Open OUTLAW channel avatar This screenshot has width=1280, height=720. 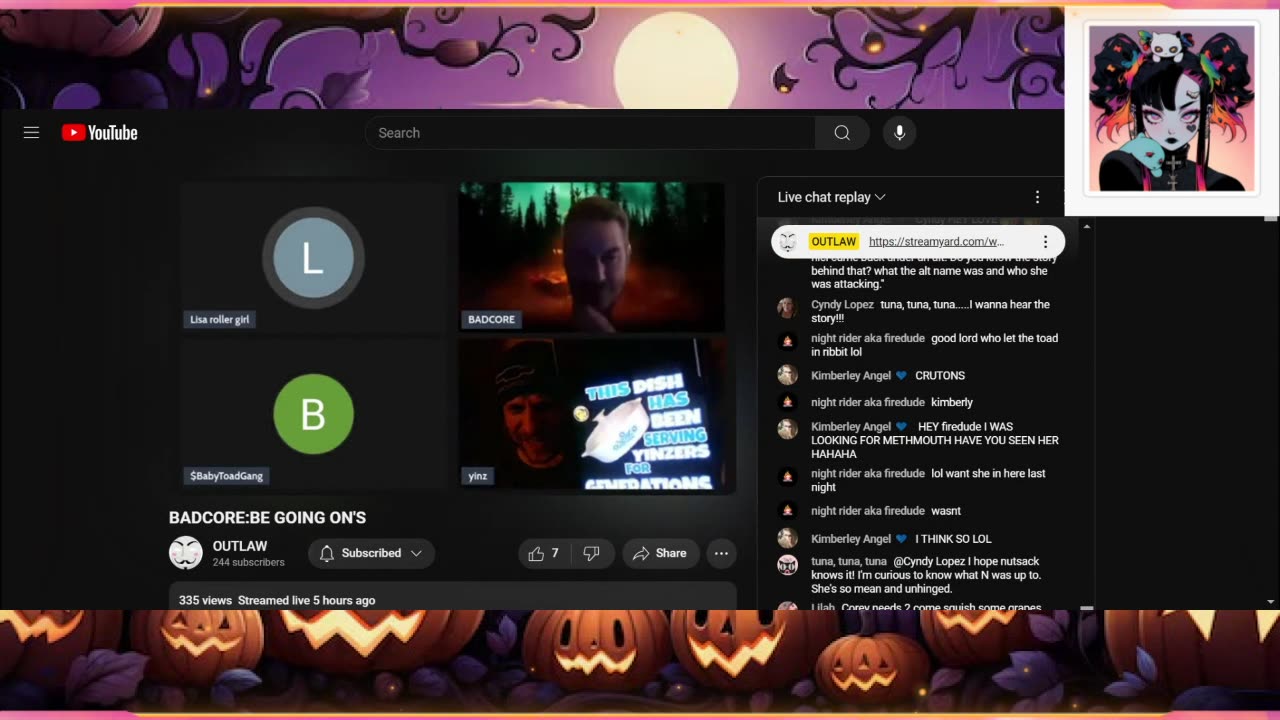point(186,553)
